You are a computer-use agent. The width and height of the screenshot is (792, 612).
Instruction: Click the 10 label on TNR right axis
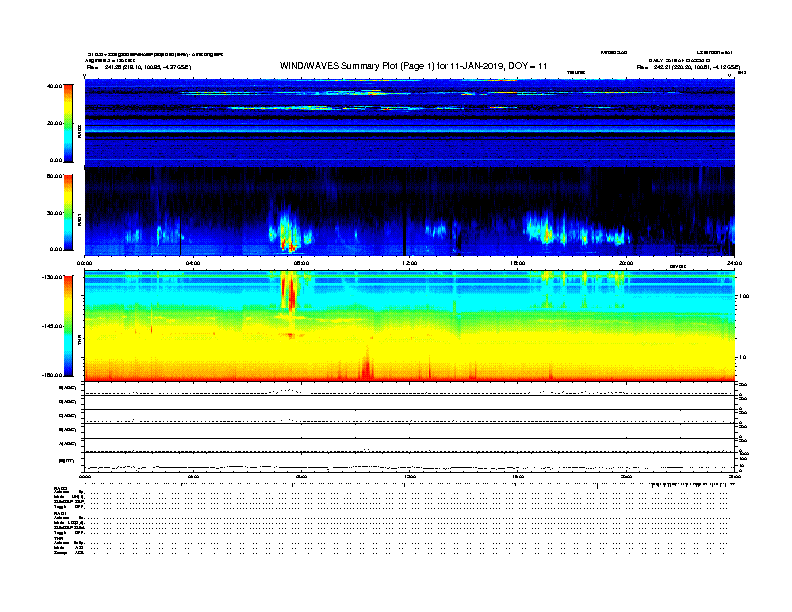742,358
